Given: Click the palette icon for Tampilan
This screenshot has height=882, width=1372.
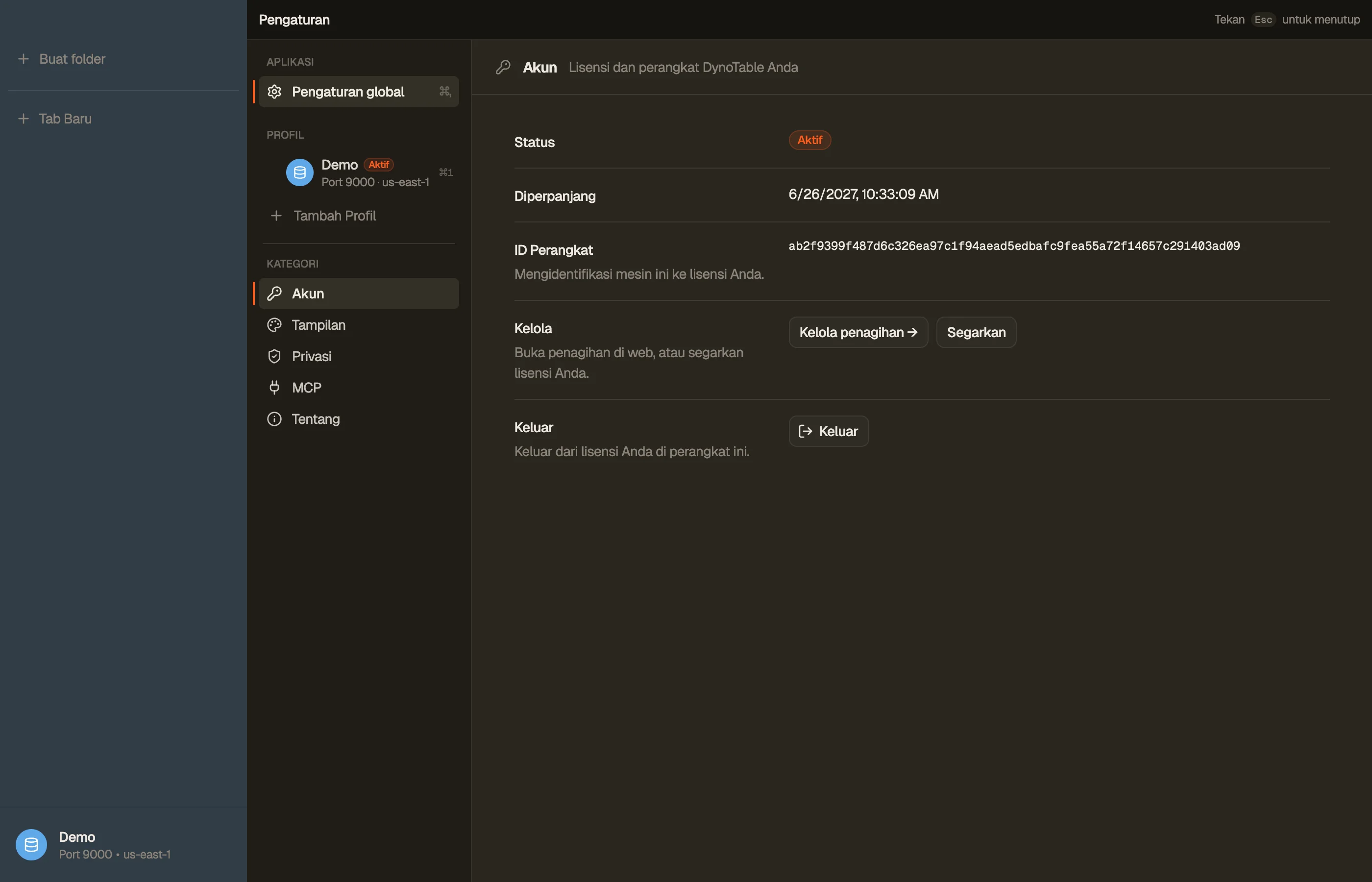Looking at the screenshot, I should pos(274,325).
